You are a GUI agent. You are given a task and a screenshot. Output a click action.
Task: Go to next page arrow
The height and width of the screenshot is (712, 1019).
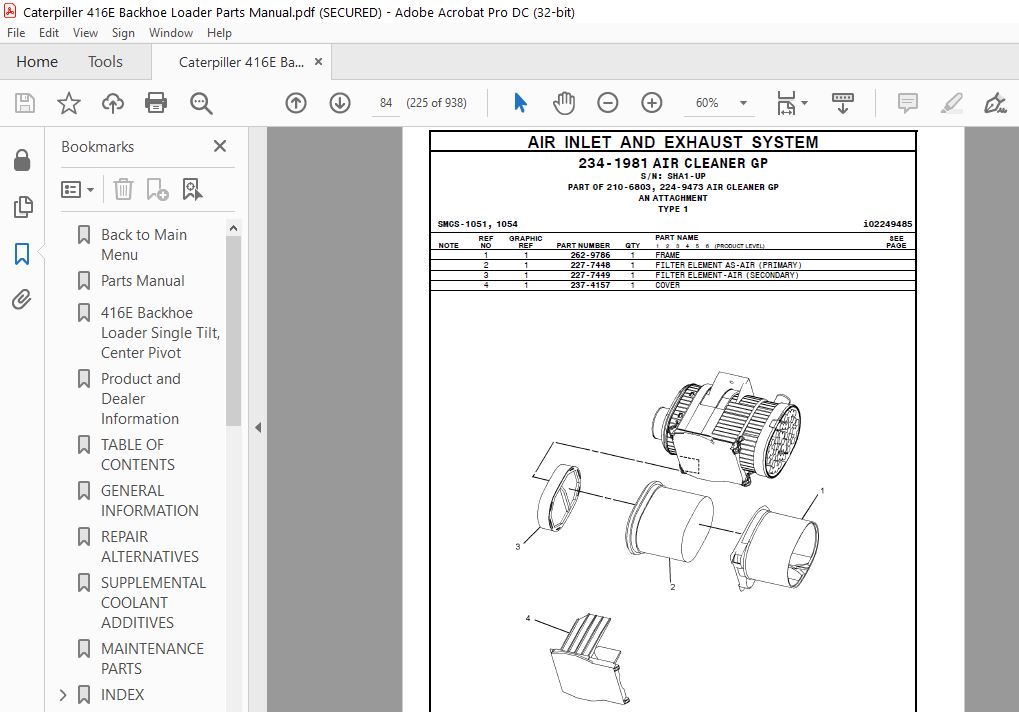point(340,103)
